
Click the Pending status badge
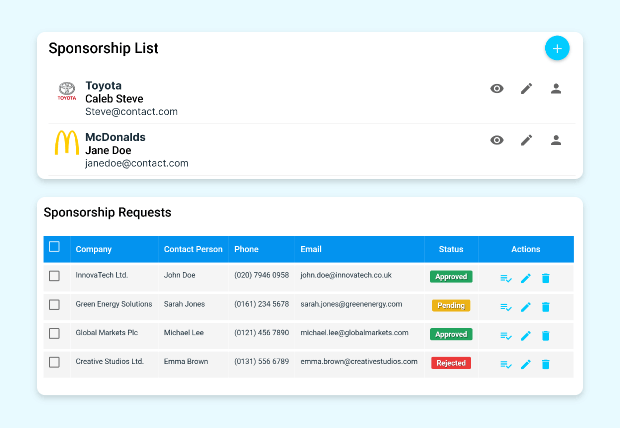(451, 305)
